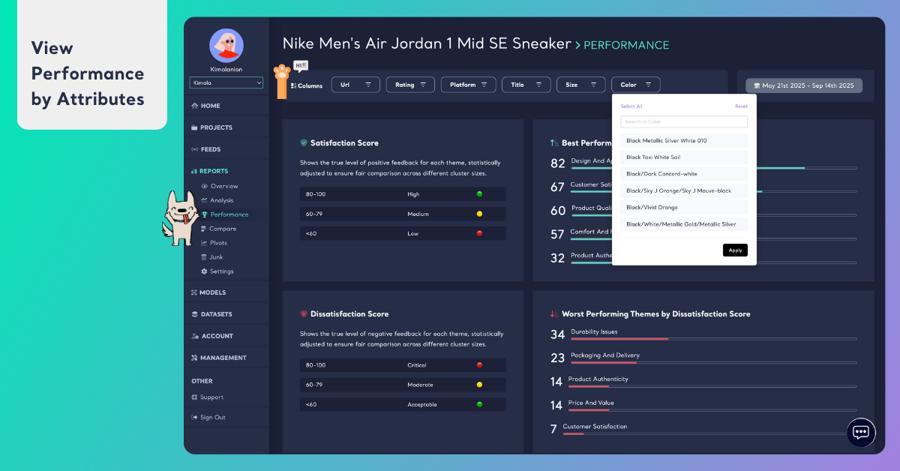
Task: Click Select All in Color popup
Action: click(631, 106)
